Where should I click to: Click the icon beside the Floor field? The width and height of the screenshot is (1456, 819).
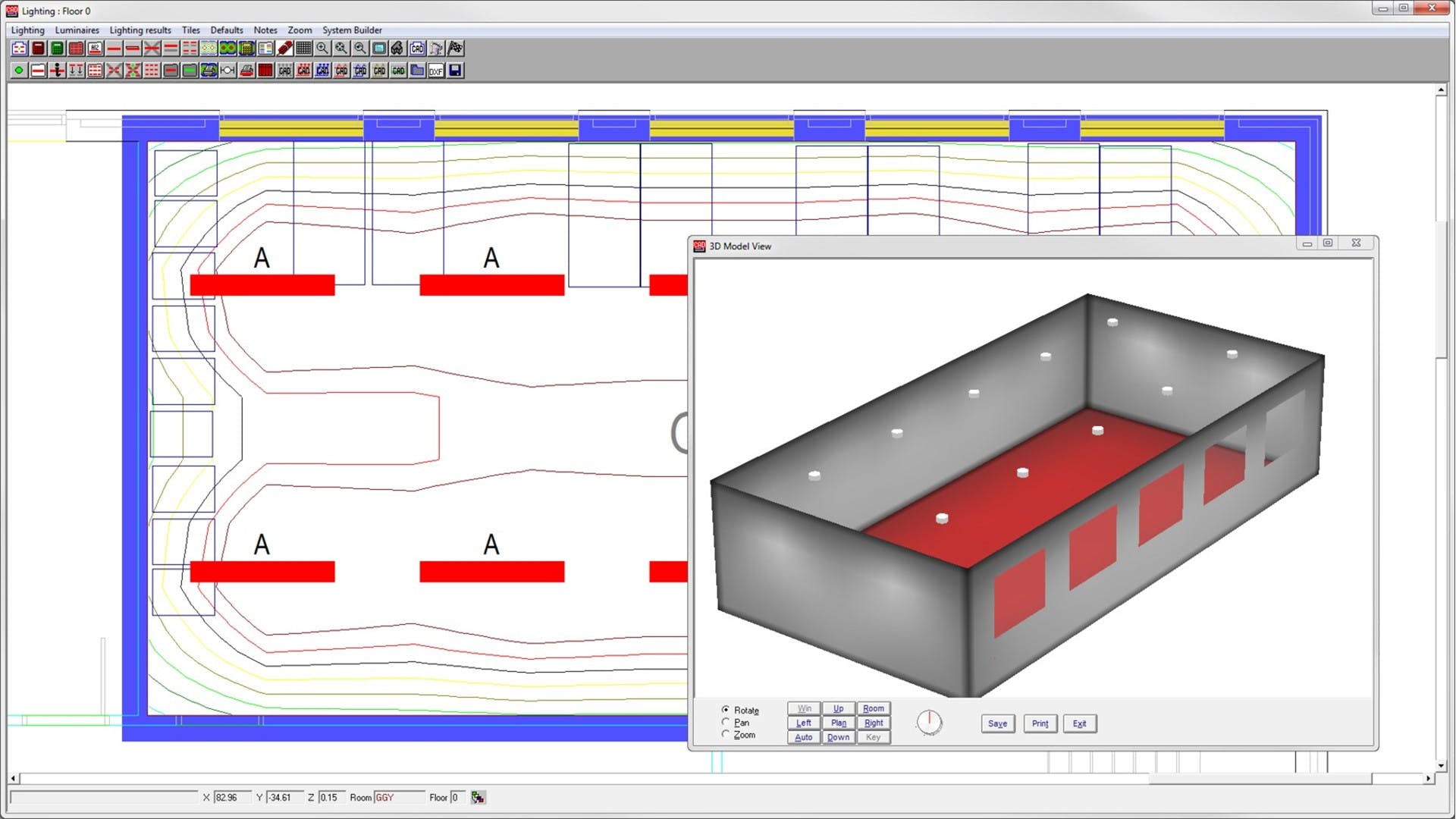pos(478,797)
